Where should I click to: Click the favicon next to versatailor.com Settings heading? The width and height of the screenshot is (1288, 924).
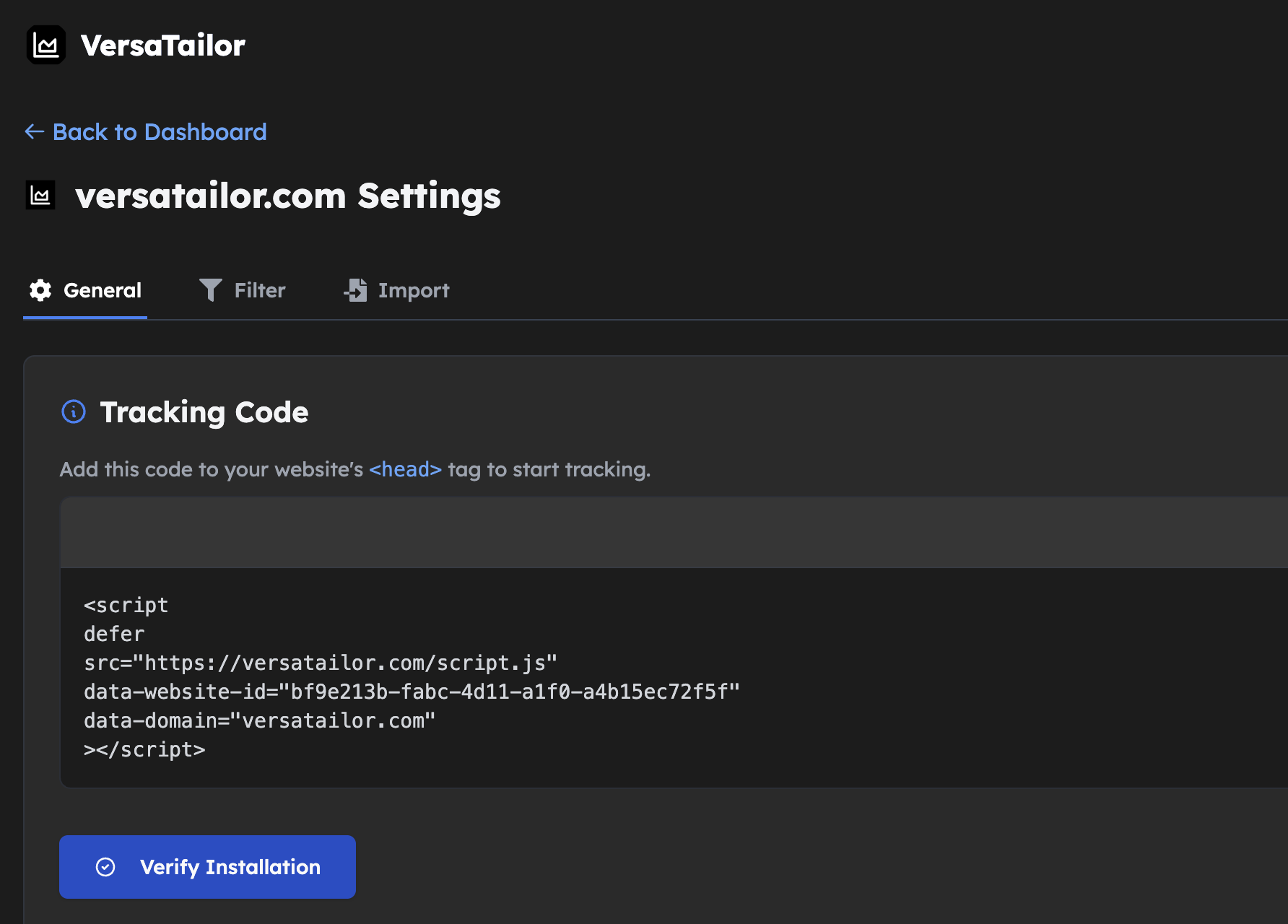[x=40, y=194]
